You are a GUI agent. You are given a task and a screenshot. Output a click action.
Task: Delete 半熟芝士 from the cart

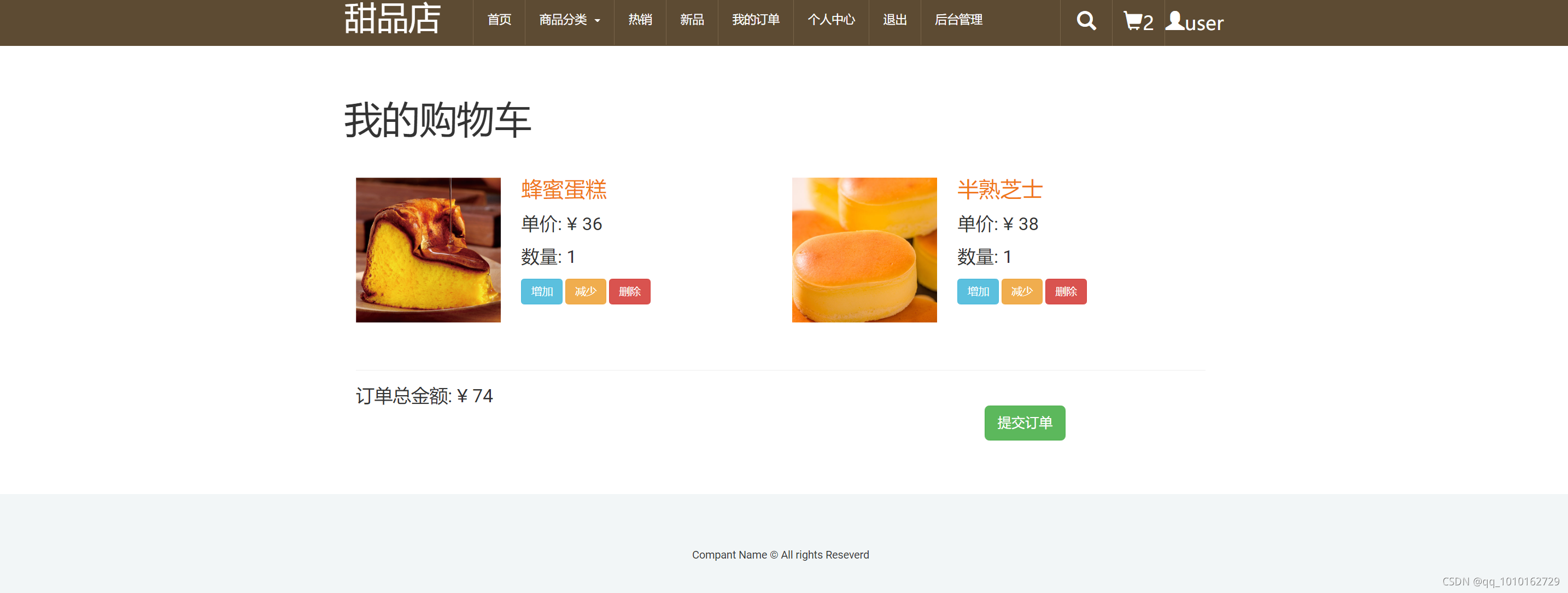pyautogui.click(x=1065, y=291)
